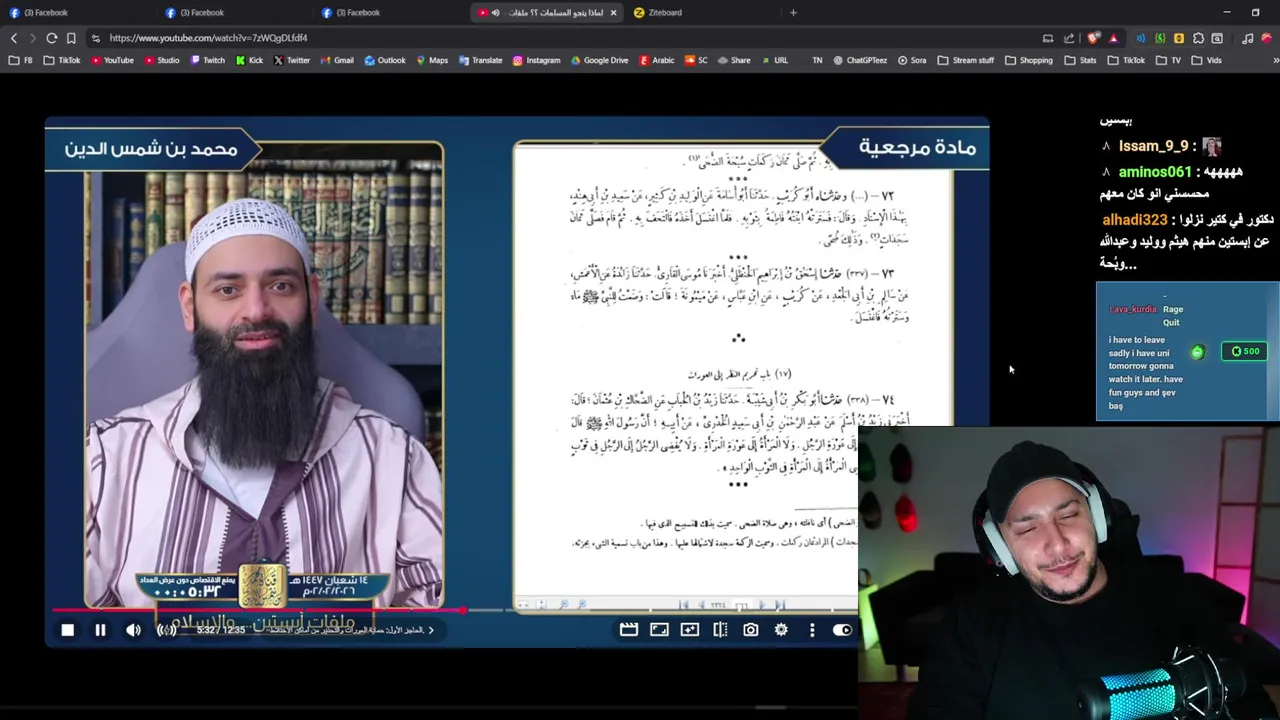The height and width of the screenshot is (720, 1280).
Task: Click the ambient sound waves icon in player
Action: tap(166, 630)
